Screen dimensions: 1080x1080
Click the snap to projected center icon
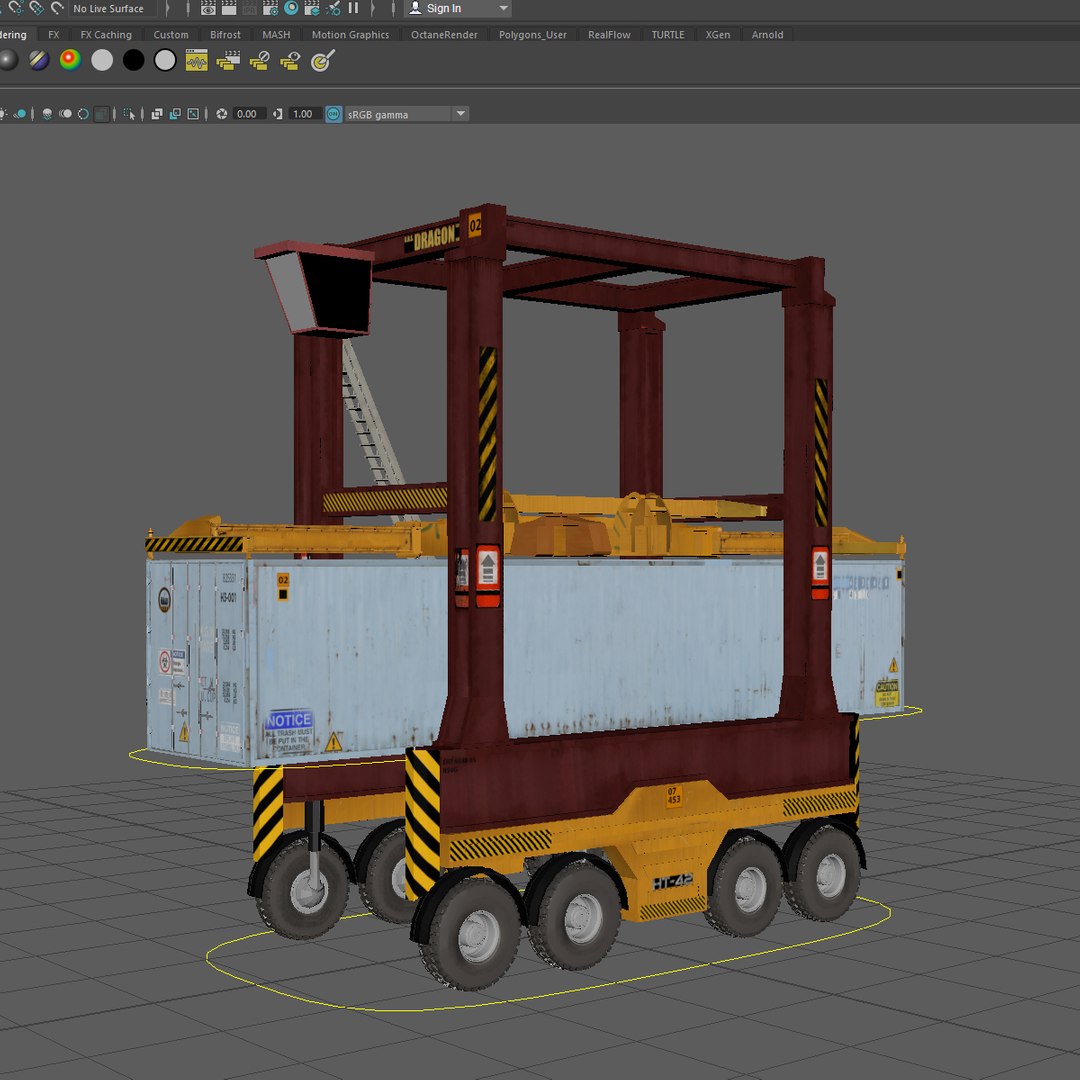[x=36, y=8]
